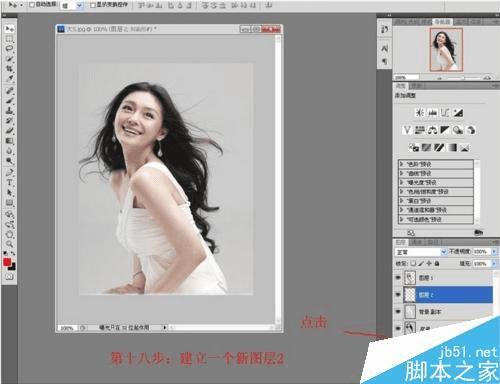Add a Vibrance adjustment layer

pyautogui.click(x=407, y=130)
